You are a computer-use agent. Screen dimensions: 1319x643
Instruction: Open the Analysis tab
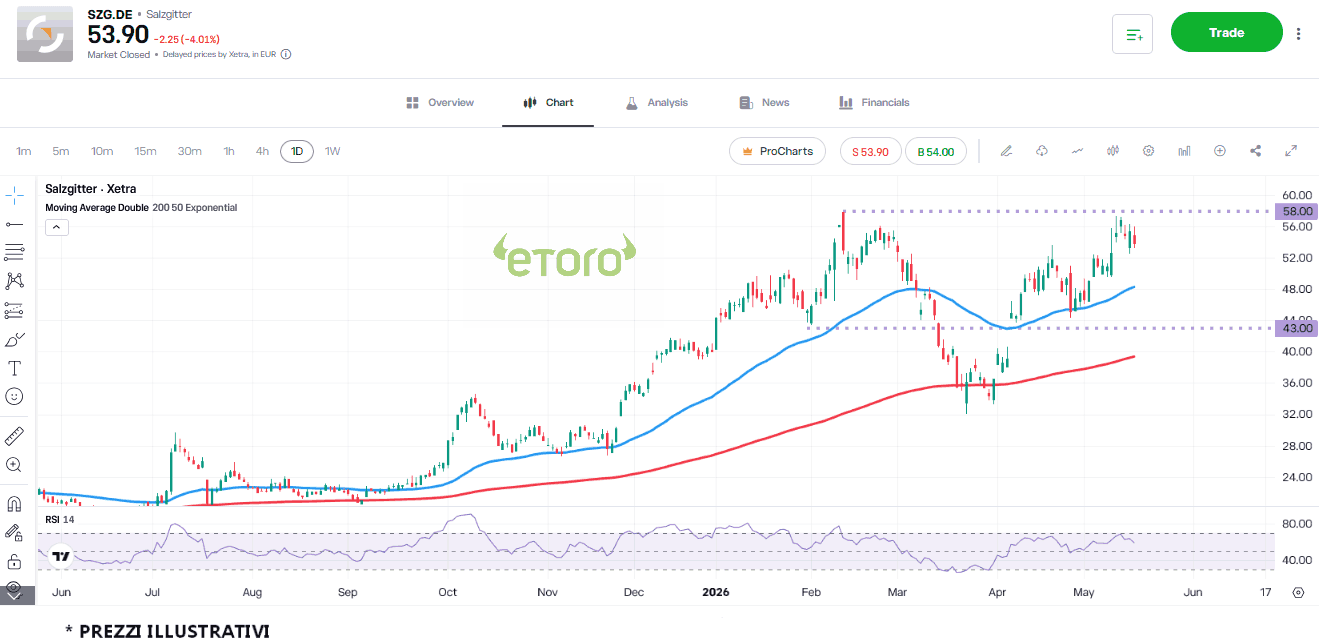(x=656, y=103)
